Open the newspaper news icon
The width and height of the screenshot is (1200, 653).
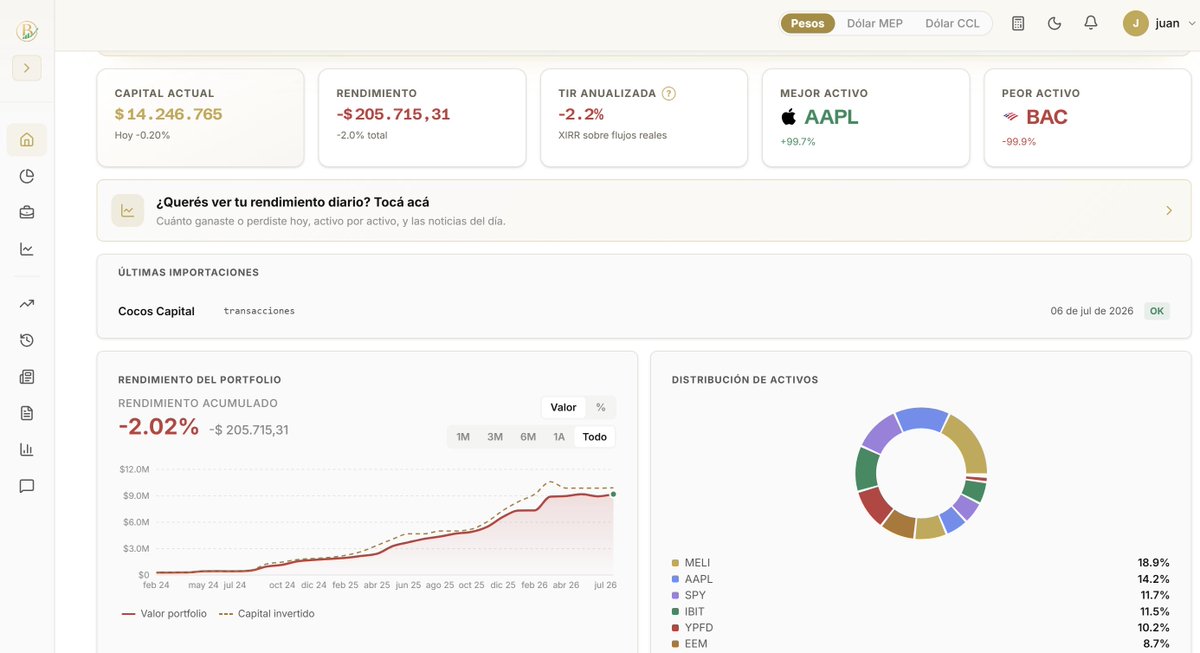tap(27, 377)
